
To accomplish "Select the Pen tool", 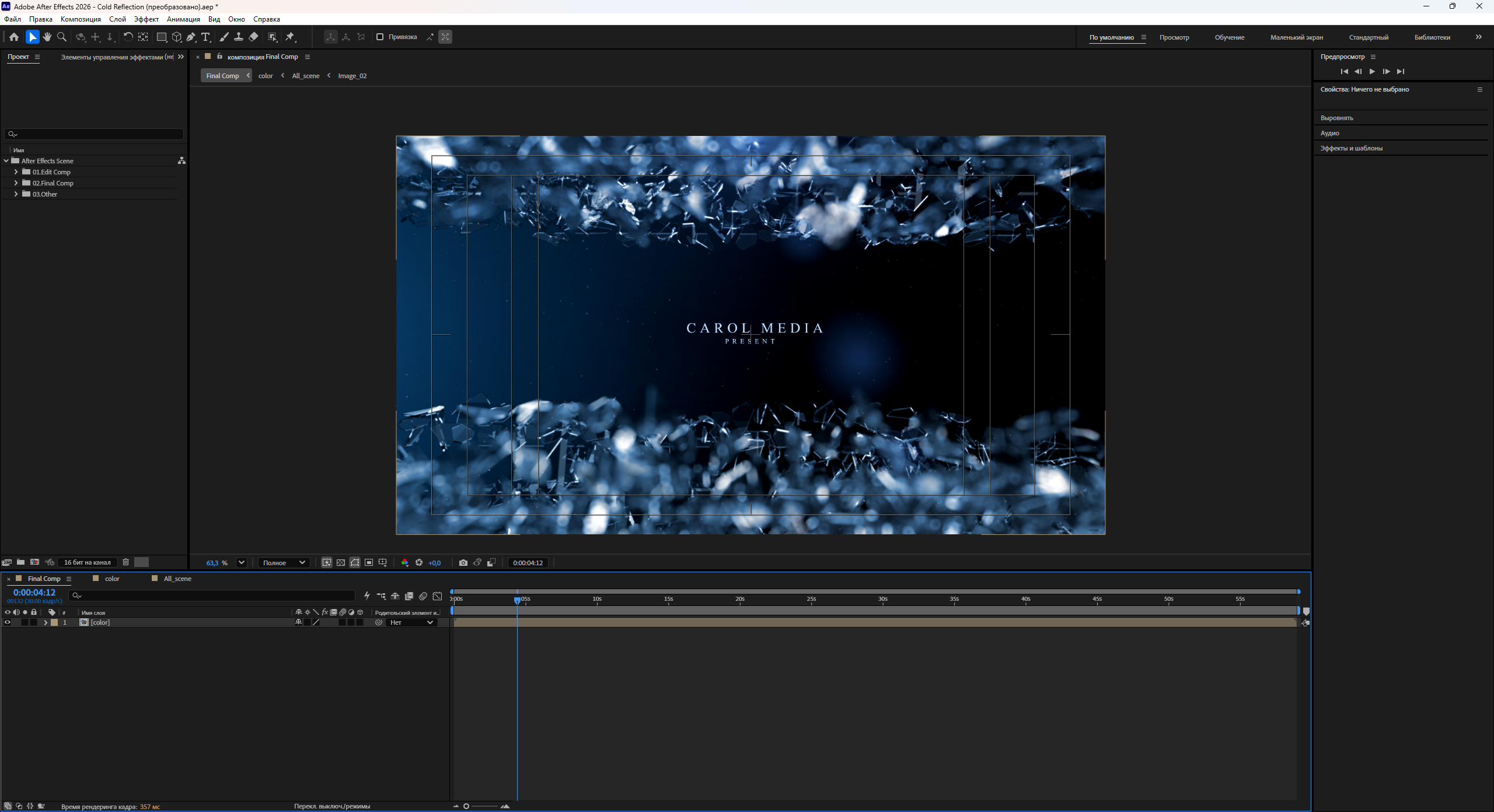I will [191, 37].
